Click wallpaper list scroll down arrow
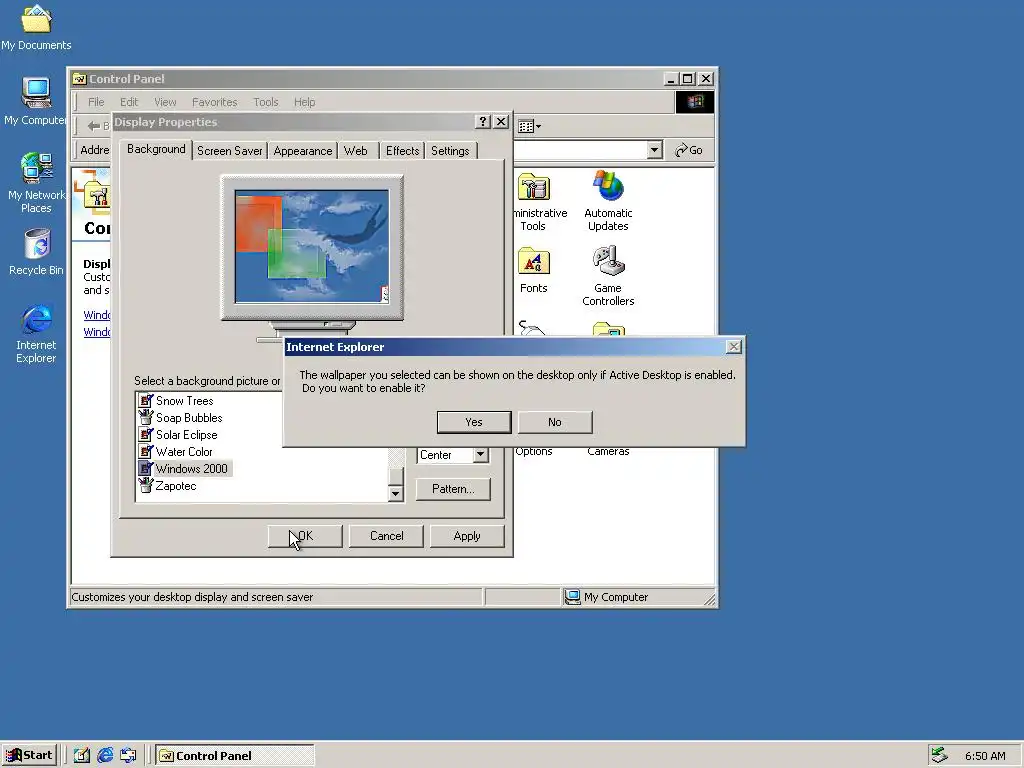This screenshot has height=768, width=1024. 395,494
